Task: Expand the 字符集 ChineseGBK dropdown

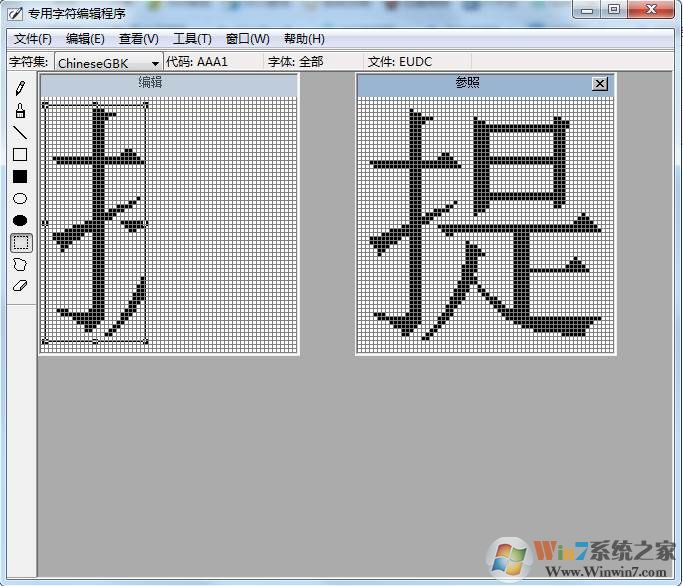Action: click(155, 63)
